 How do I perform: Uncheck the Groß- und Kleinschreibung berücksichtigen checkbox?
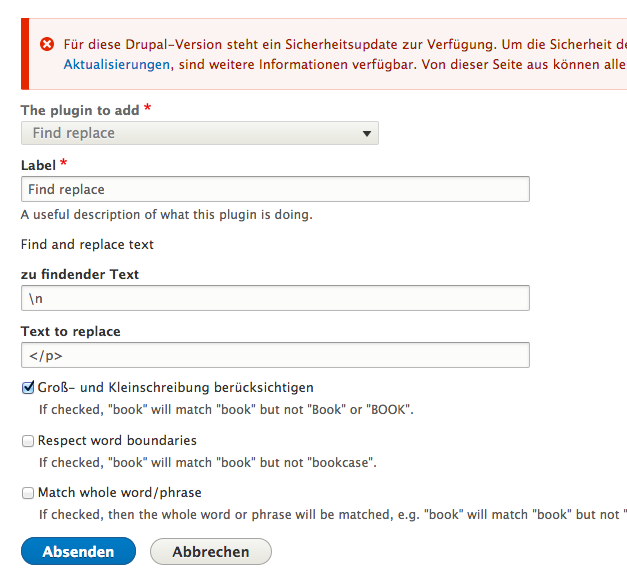28,388
